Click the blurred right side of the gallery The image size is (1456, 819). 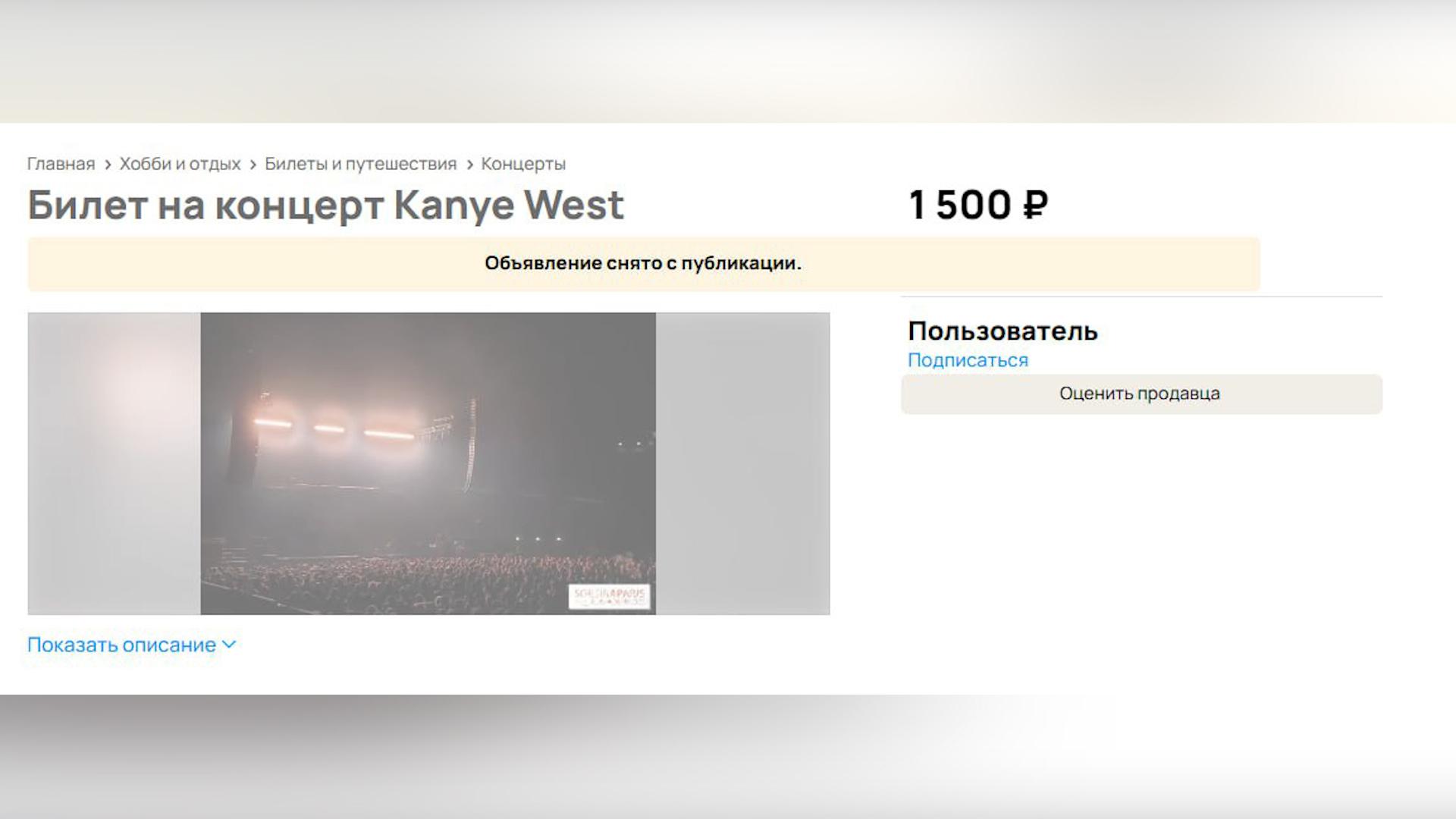tap(742, 463)
